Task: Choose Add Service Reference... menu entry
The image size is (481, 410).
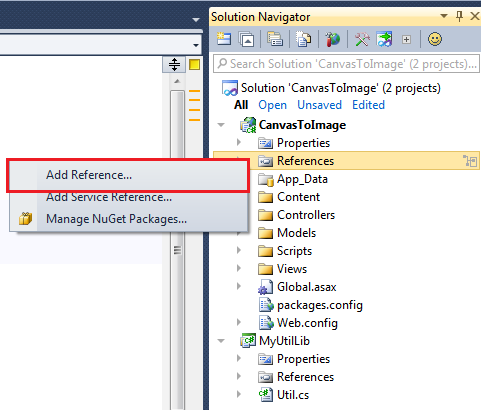Action: pyautogui.click(x=128, y=197)
